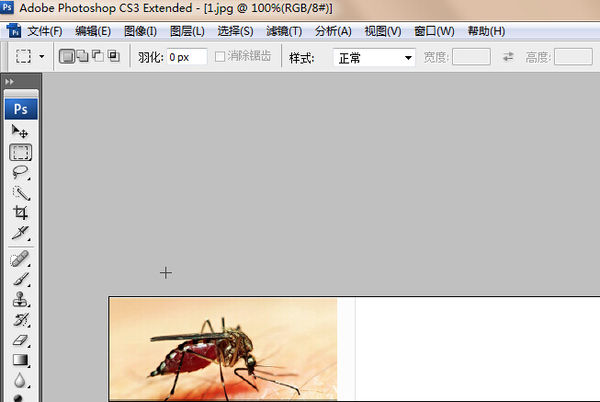Screen dimensions: 600x402
Task: Open the 分析(A) menu
Action: pos(333,31)
